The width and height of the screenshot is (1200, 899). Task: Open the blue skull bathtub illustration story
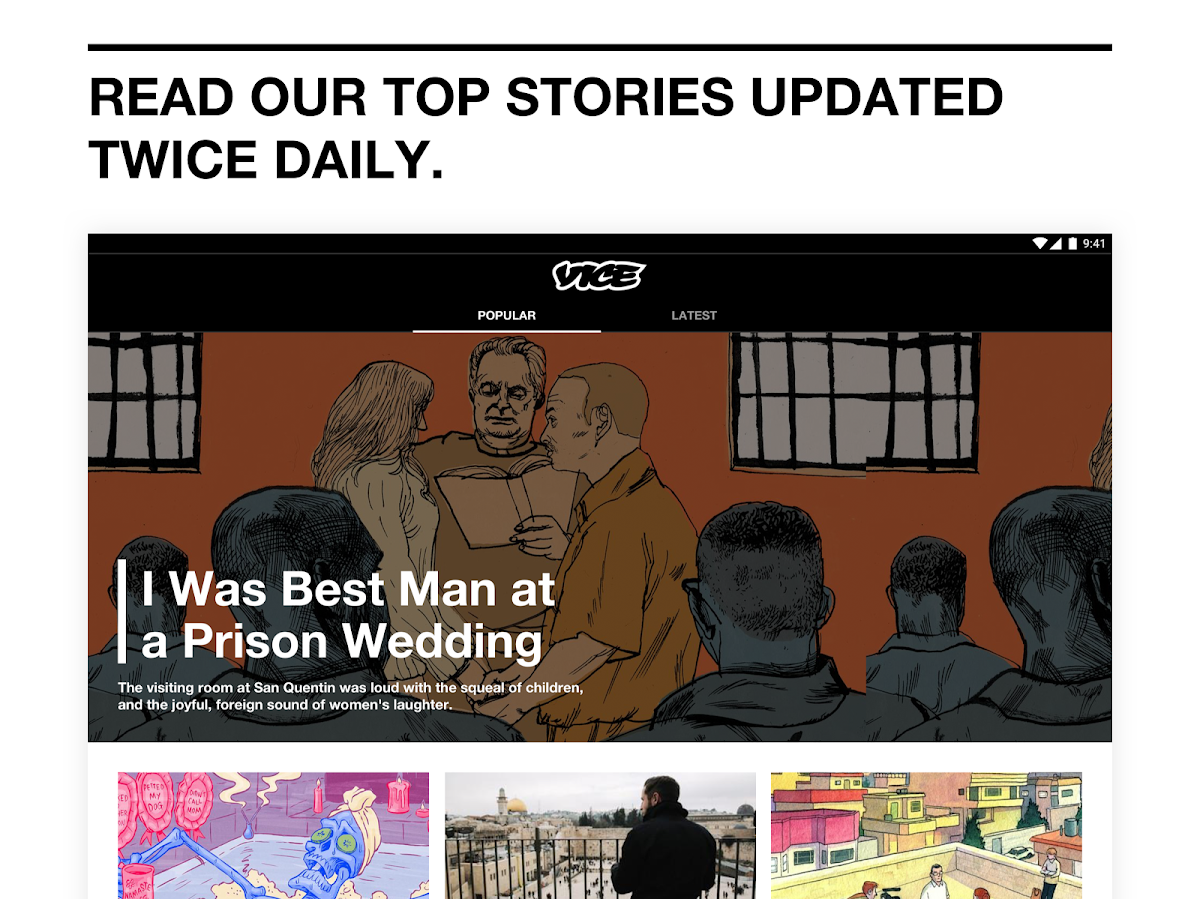click(x=273, y=835)
